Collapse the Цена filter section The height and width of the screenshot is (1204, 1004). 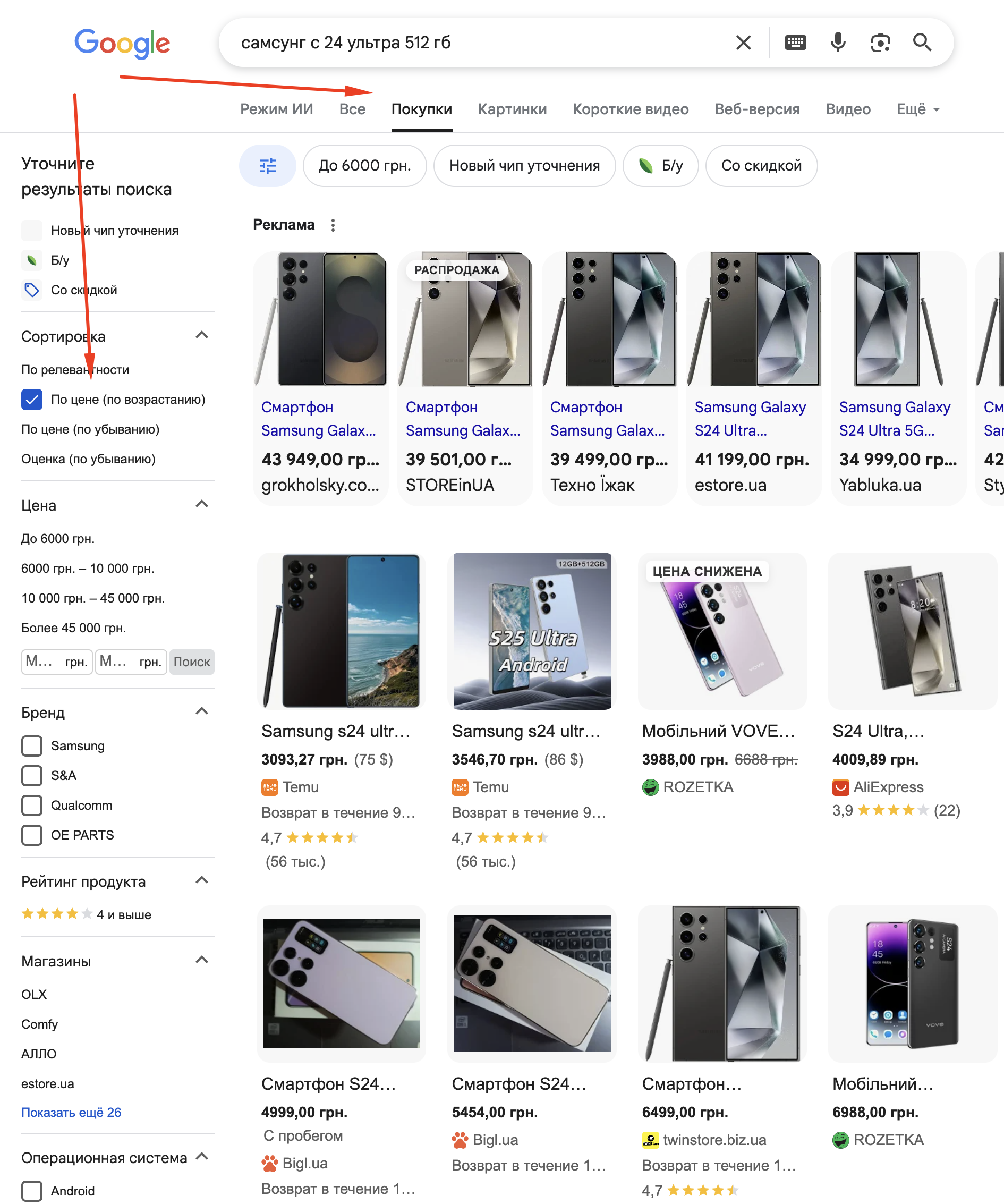coord(202,505)
